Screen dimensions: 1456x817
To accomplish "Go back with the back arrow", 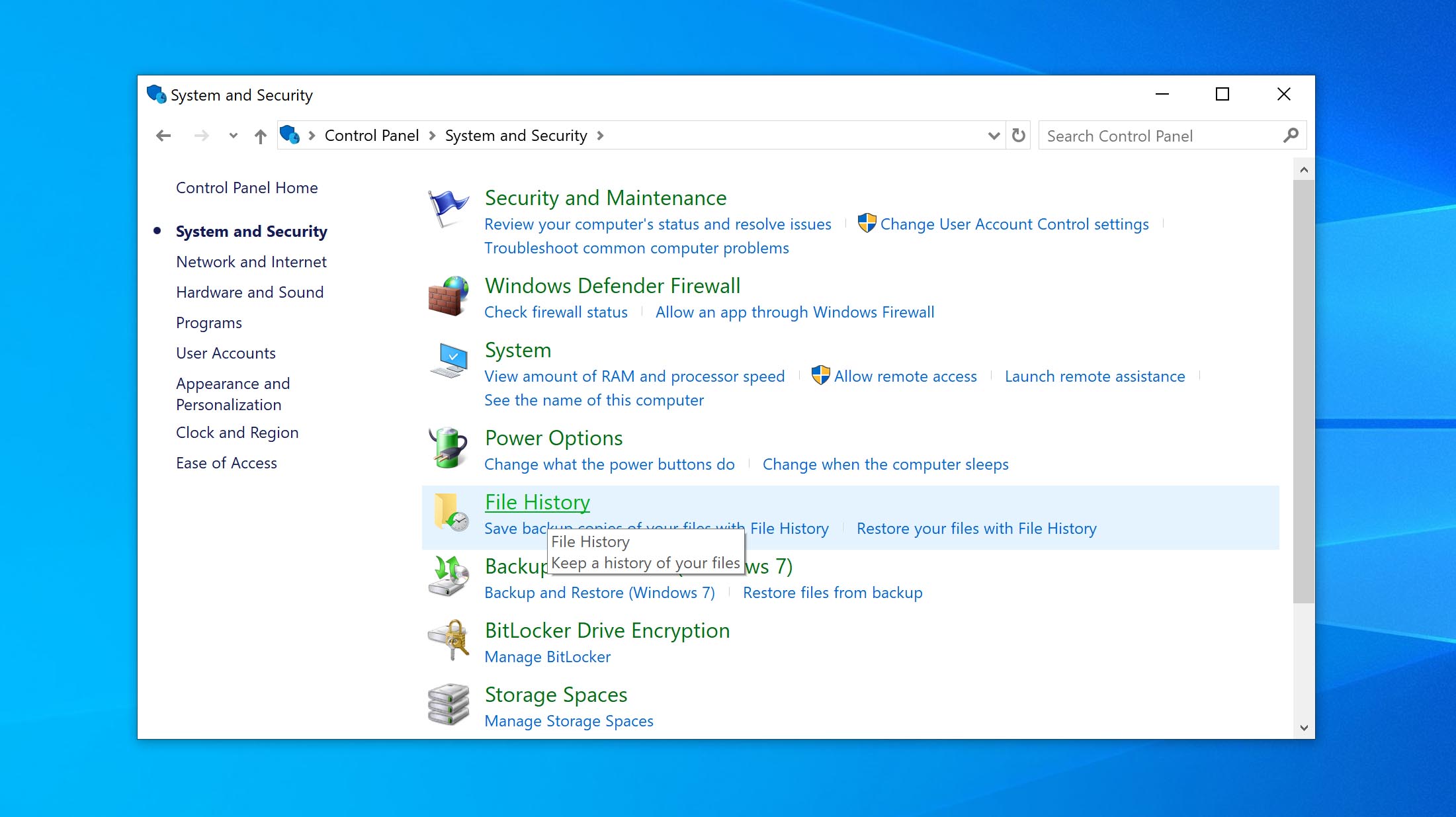I will (163, 136).
